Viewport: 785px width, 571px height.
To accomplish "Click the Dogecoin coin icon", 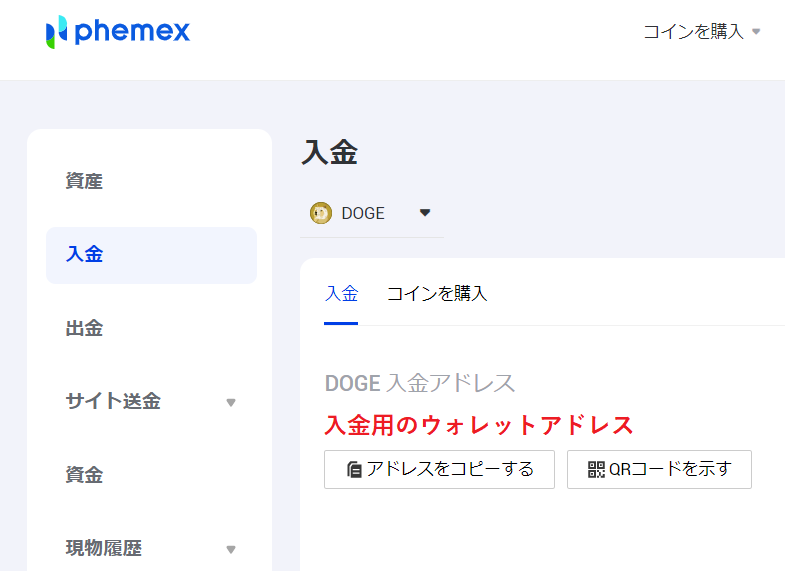I will click(x=321, y=213).
